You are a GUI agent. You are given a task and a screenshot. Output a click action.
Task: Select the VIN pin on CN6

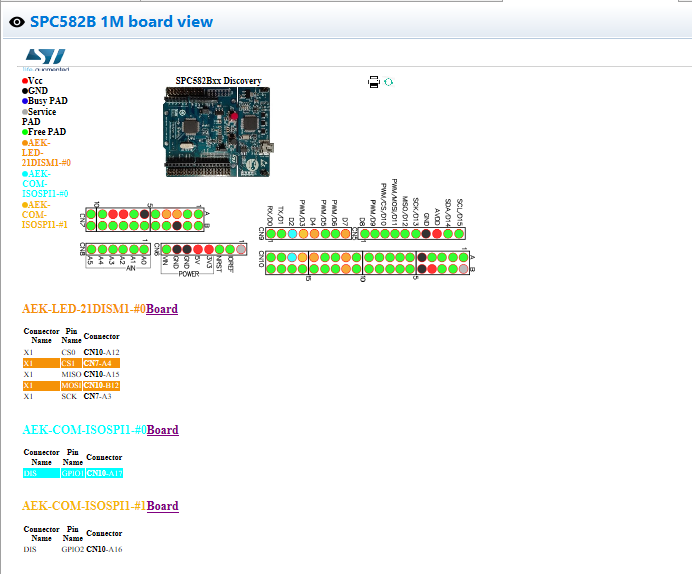click(166, 249)
